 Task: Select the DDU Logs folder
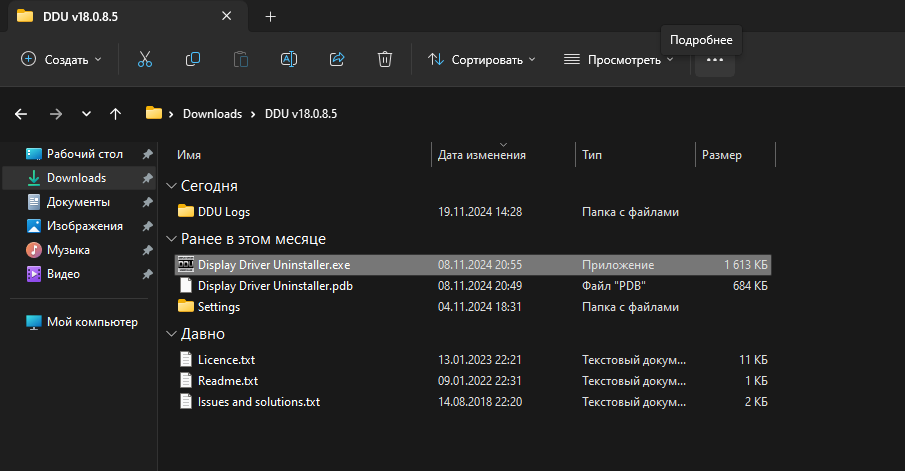click(223, 212)
